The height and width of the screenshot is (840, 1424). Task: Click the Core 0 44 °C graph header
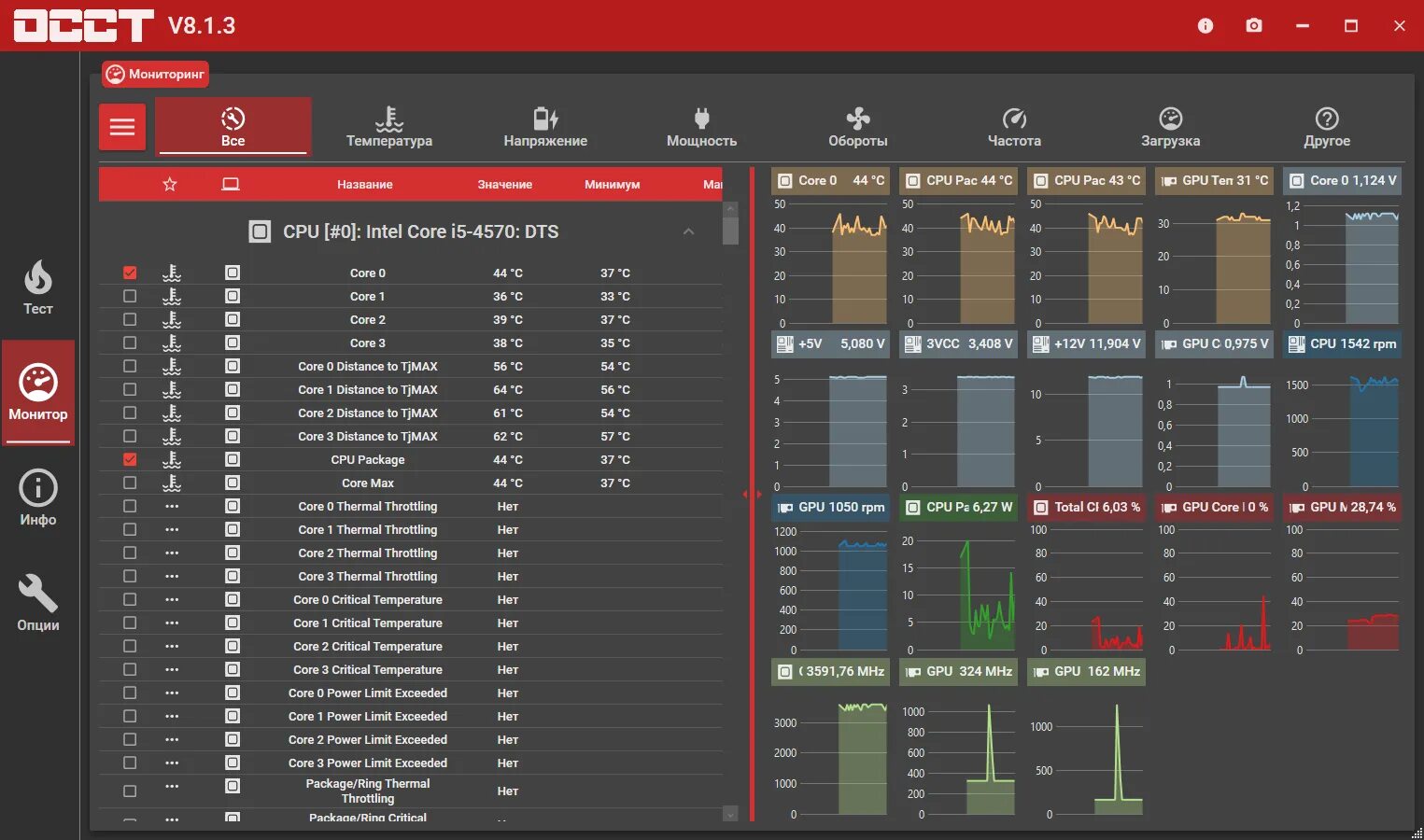pos(830,180)
